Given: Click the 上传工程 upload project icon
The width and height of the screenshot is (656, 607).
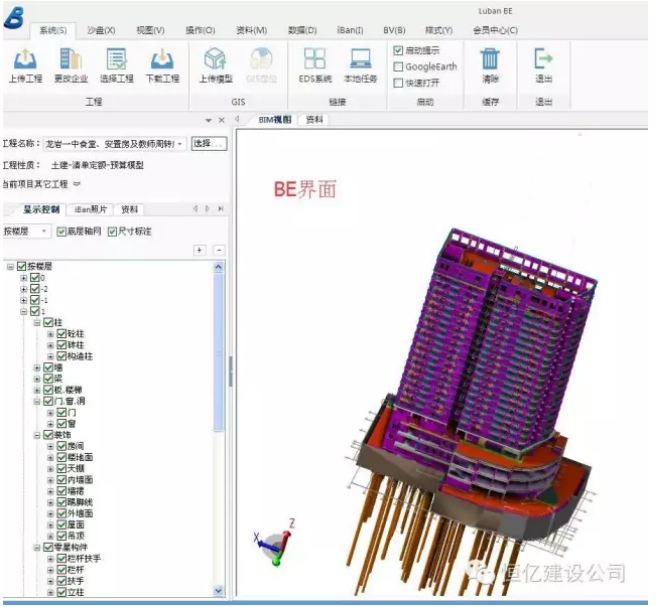Looking at the screenshot, I should click(x=25, y=59).
